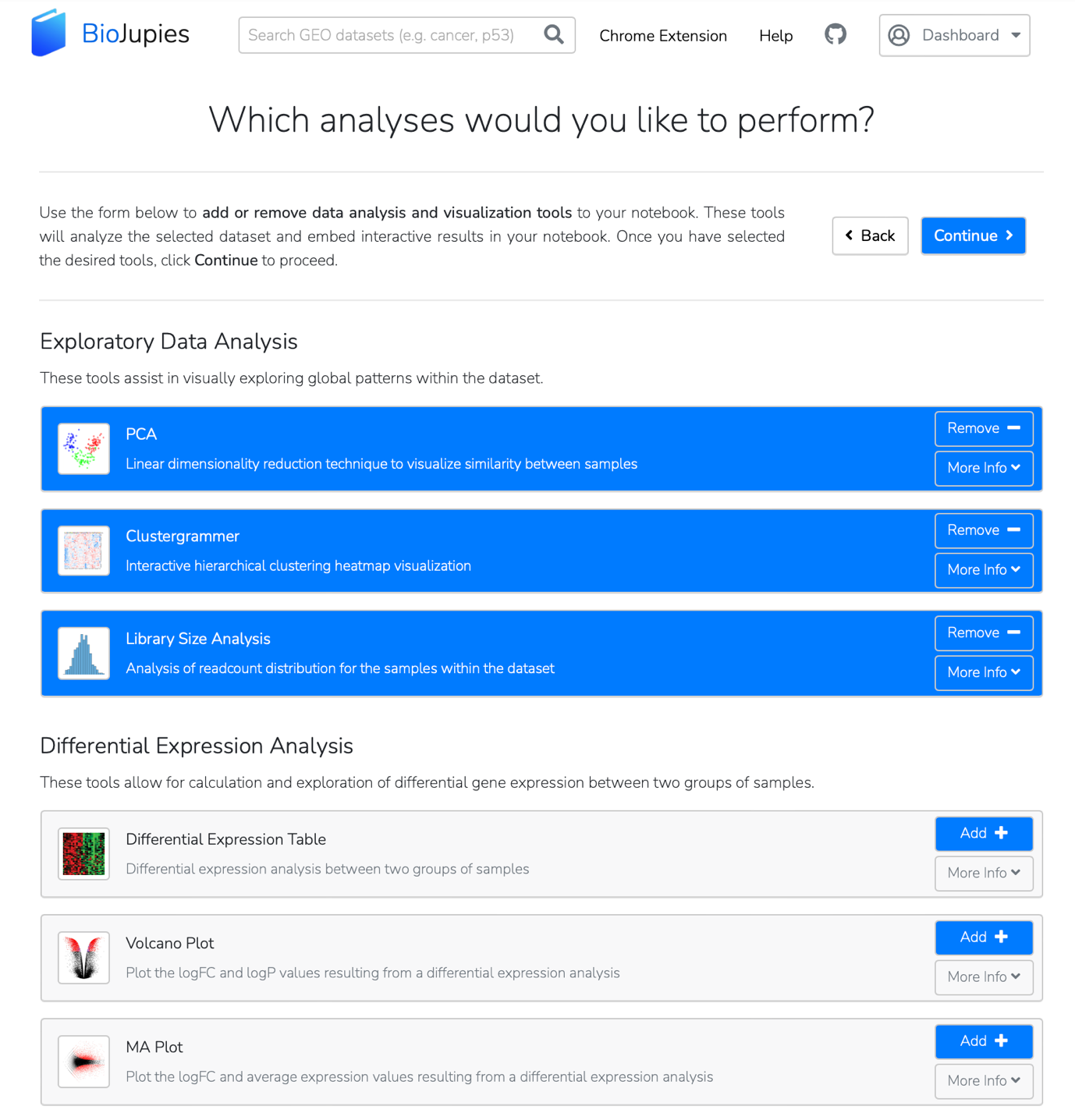The image size is (1075, 1120).
Task: Expand More Info for PCA
Action: 983,468
